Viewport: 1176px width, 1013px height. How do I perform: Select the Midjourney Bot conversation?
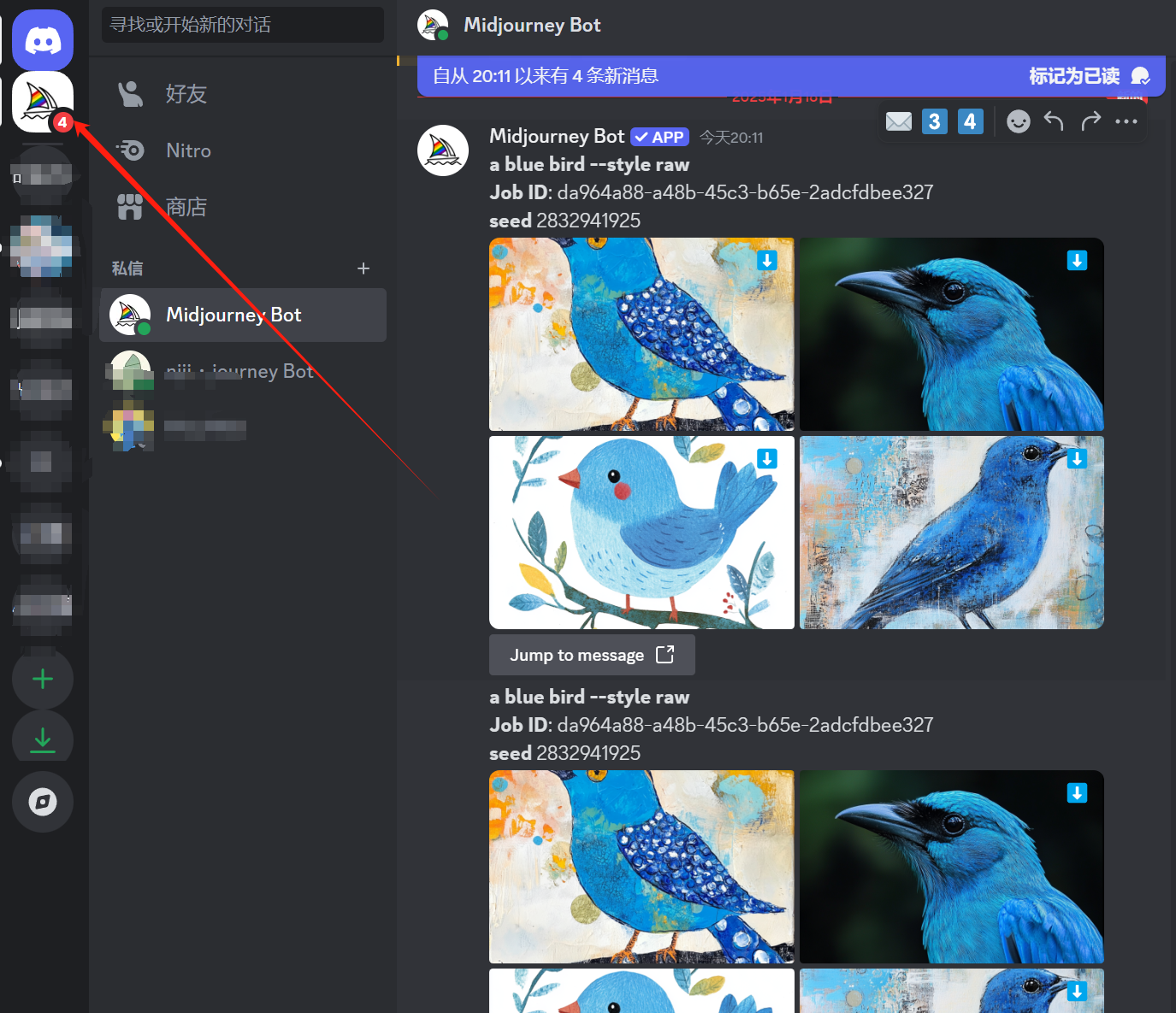(x=243, y=315)
